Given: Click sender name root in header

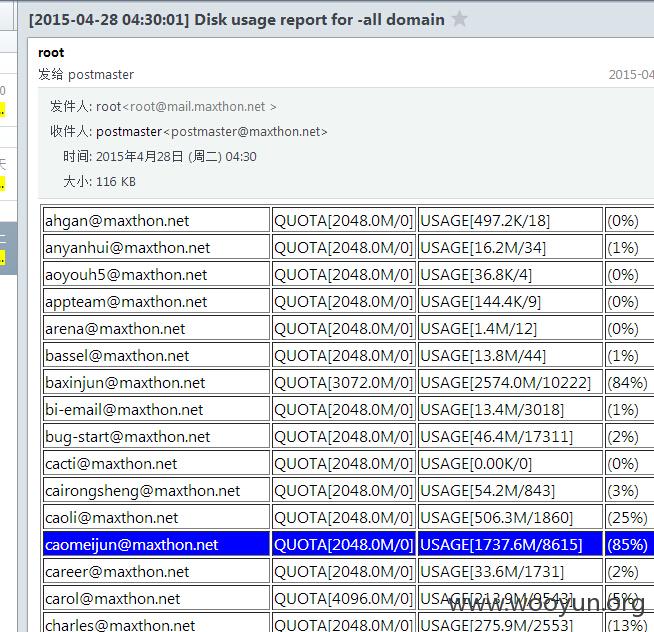Looking at the screenshot, I should tap(51, 53).
